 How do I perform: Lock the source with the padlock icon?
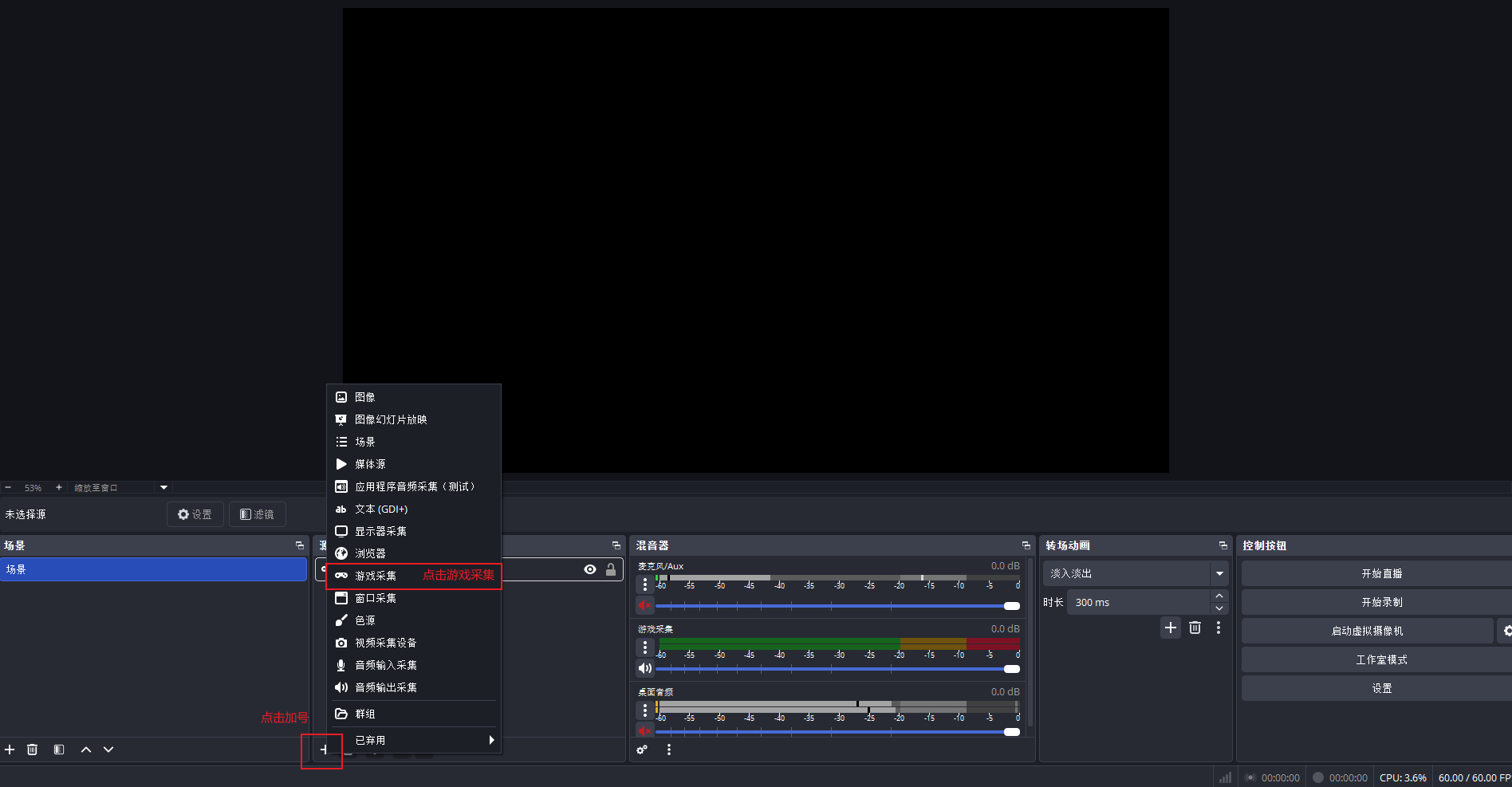click(610, 569)
